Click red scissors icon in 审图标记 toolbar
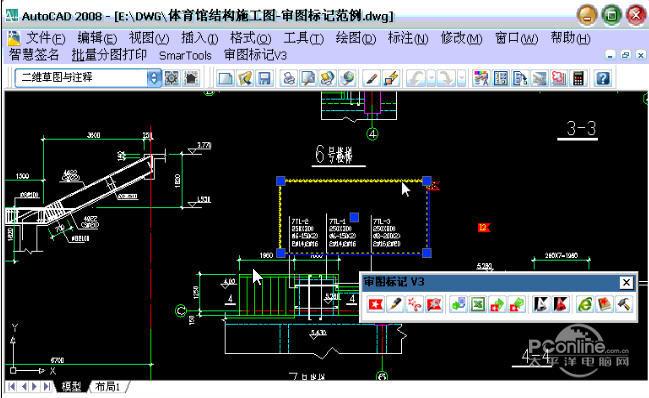Image resolution: width=649 pixels, height=398 pixels. point(415,304)
